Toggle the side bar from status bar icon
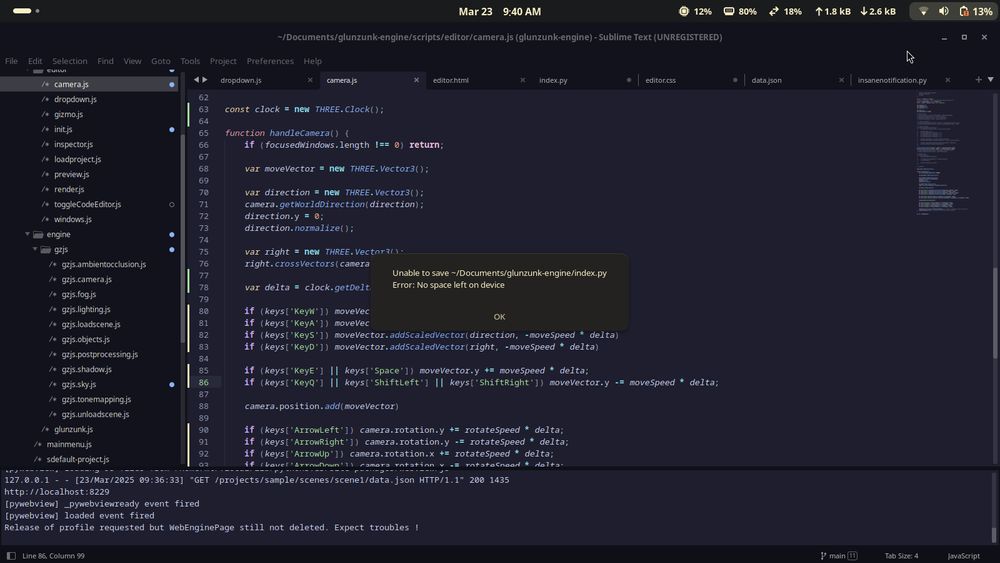Image resolution: width=1000 pixels, height=563 pixels. click(11, 556)
